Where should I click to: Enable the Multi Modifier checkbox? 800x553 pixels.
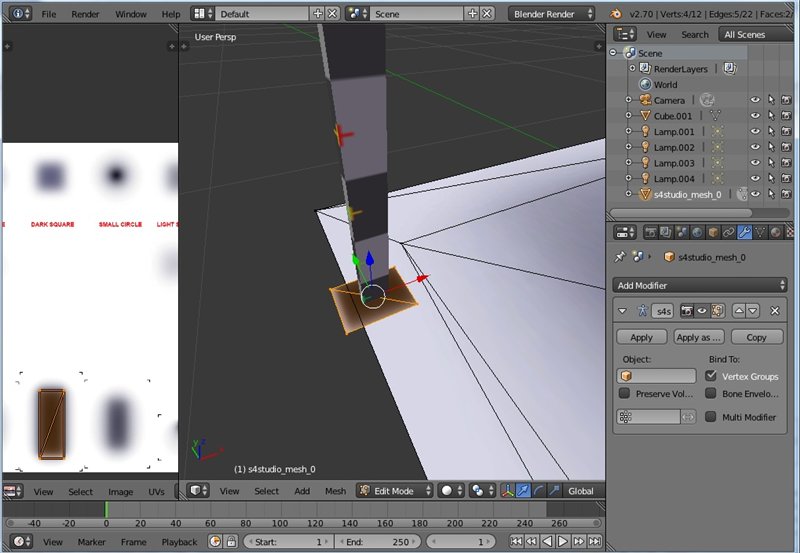pos(711,417)
